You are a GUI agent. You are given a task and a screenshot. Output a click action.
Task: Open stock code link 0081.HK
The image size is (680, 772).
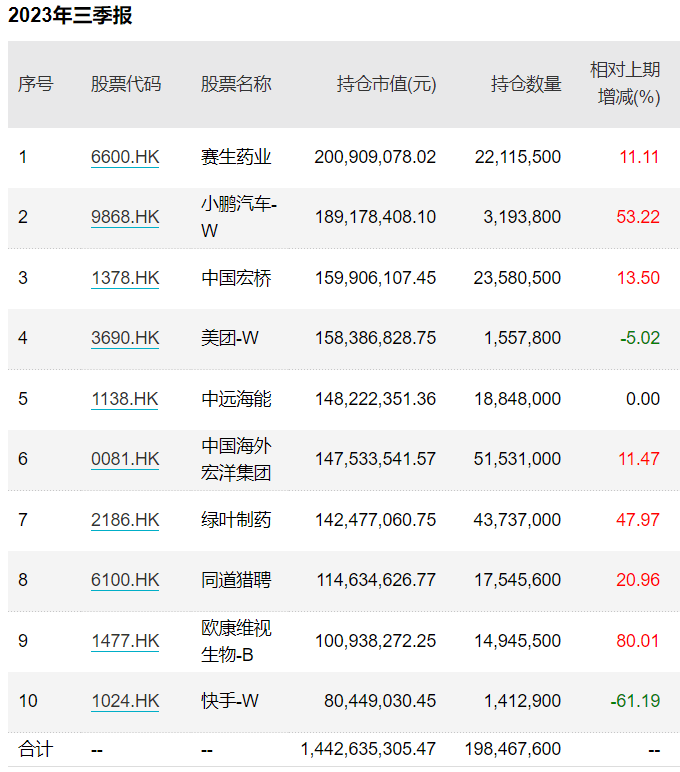tap(124, 459)
